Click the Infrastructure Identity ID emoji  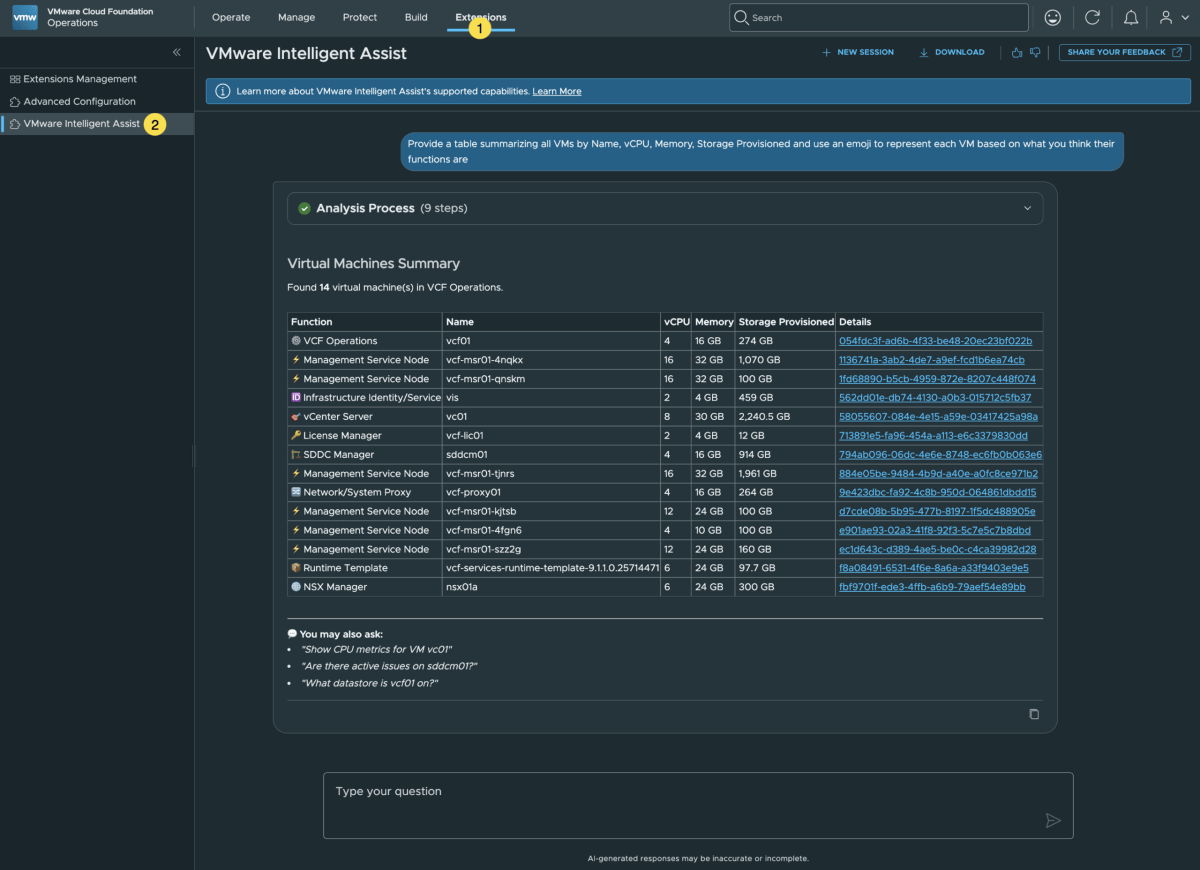pyautogui.click(x=296, y=397)
